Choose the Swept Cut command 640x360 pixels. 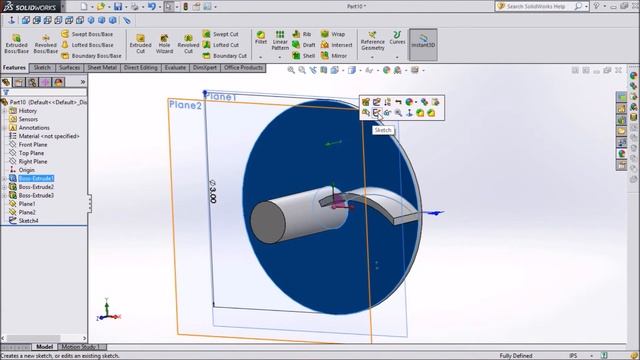click(x=220, y=34)
